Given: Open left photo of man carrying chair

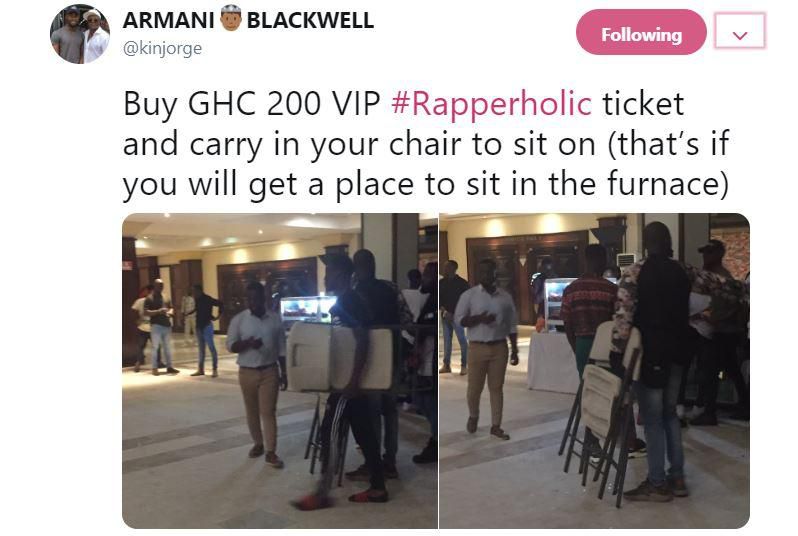Looking at the screenshot, I should [x=279, y=371].
